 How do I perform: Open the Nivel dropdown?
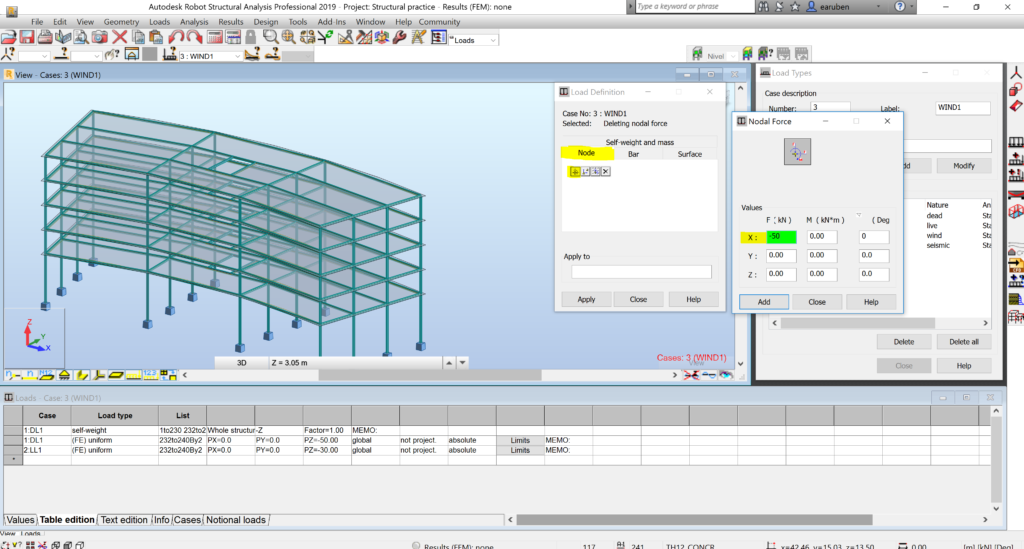[733, 56]
